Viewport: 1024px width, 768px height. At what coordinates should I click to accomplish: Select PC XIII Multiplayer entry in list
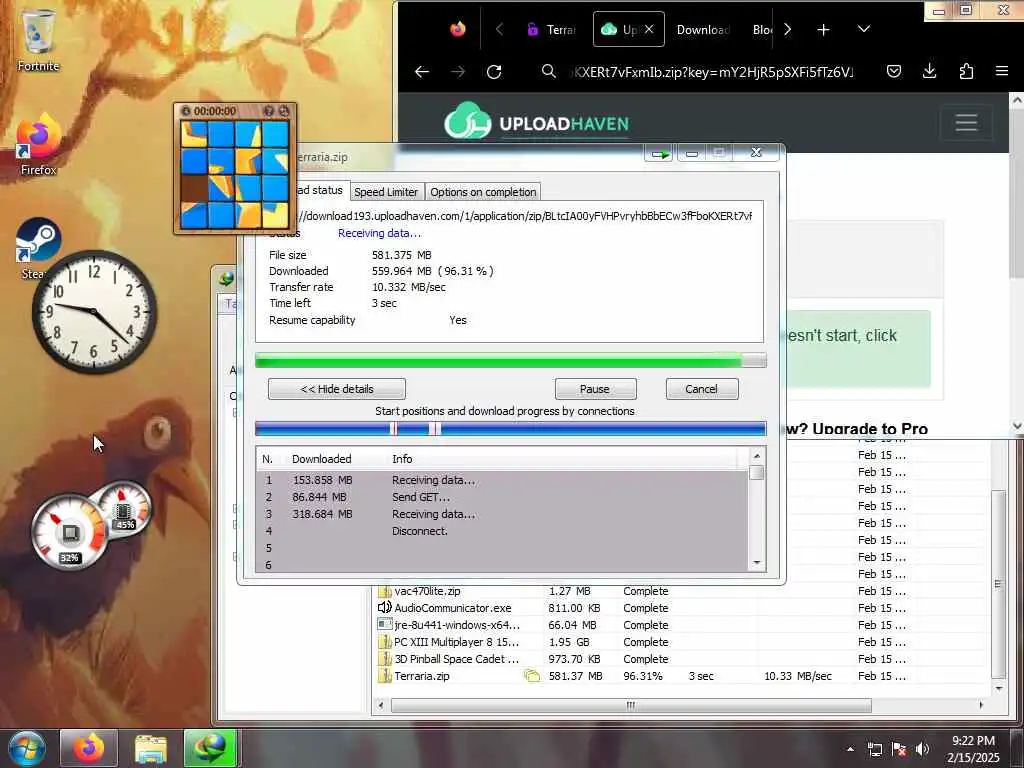tap(456, 642)
